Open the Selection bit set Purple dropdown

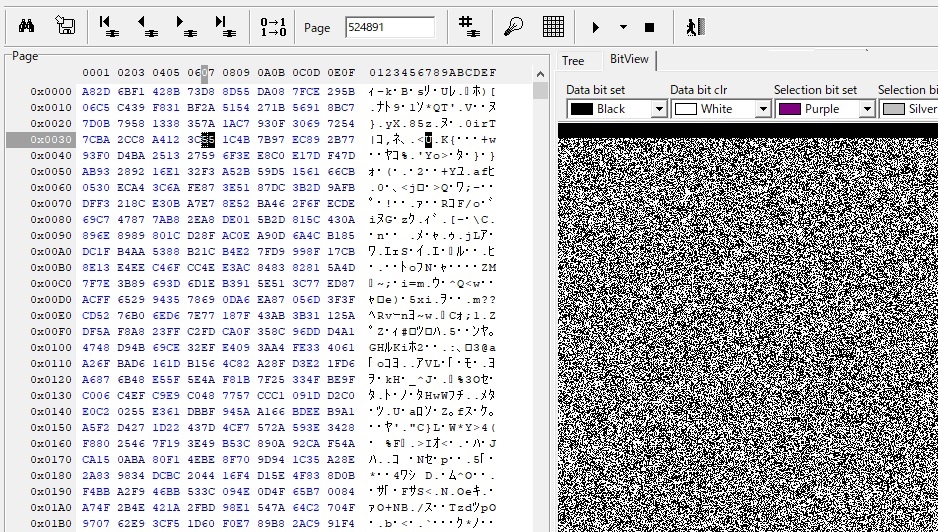866,109
